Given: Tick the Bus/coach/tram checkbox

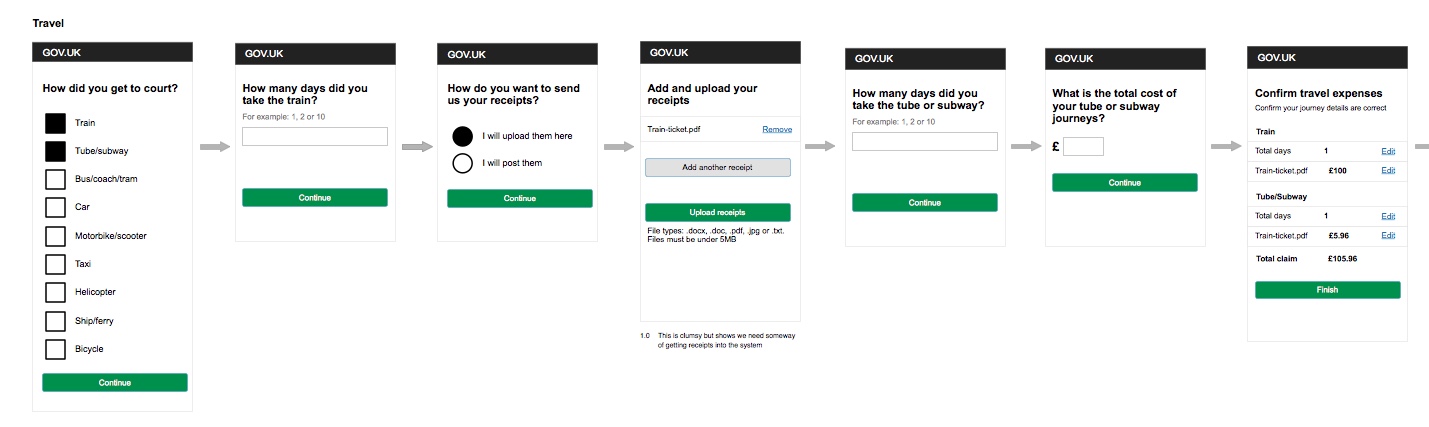Looking at the screenshot, I should [x=55, y=180].
